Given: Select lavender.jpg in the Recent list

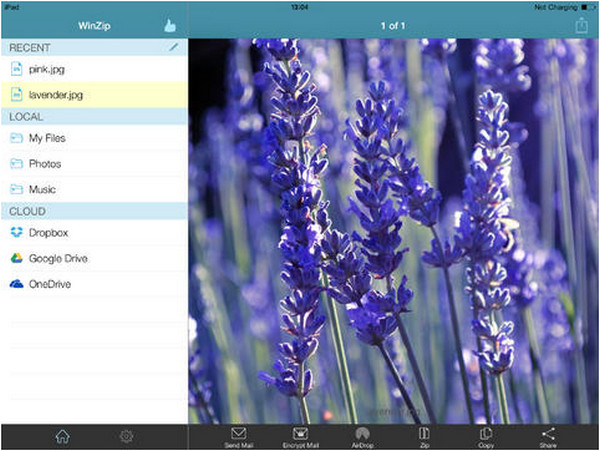Looking at the screenshot, I should [x=56, y=95].
